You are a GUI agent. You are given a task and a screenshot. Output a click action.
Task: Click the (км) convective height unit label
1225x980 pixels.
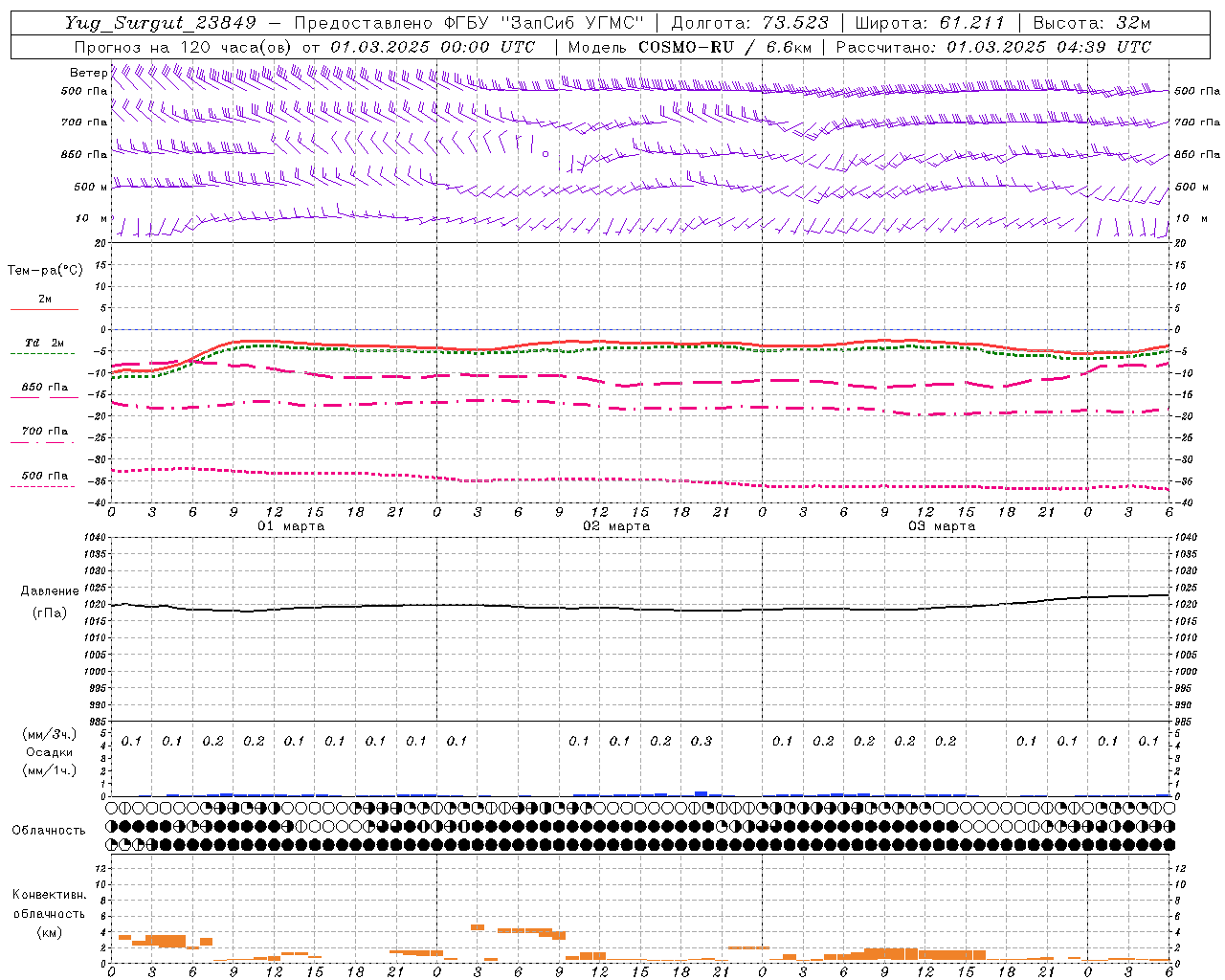point(49,932)
